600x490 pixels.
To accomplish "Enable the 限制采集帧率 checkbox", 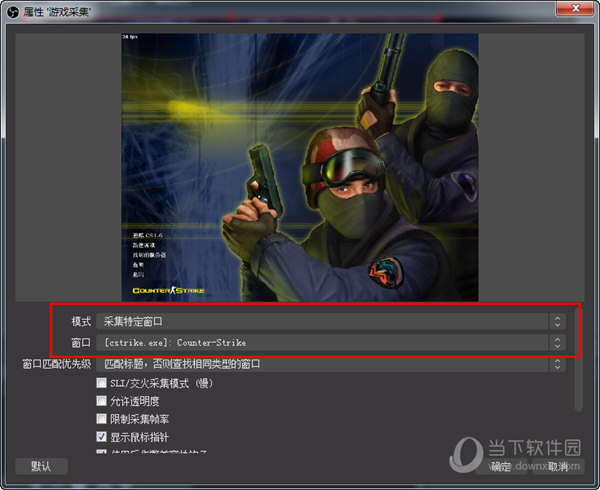I will pyautogui.click(x=101, y=419).
